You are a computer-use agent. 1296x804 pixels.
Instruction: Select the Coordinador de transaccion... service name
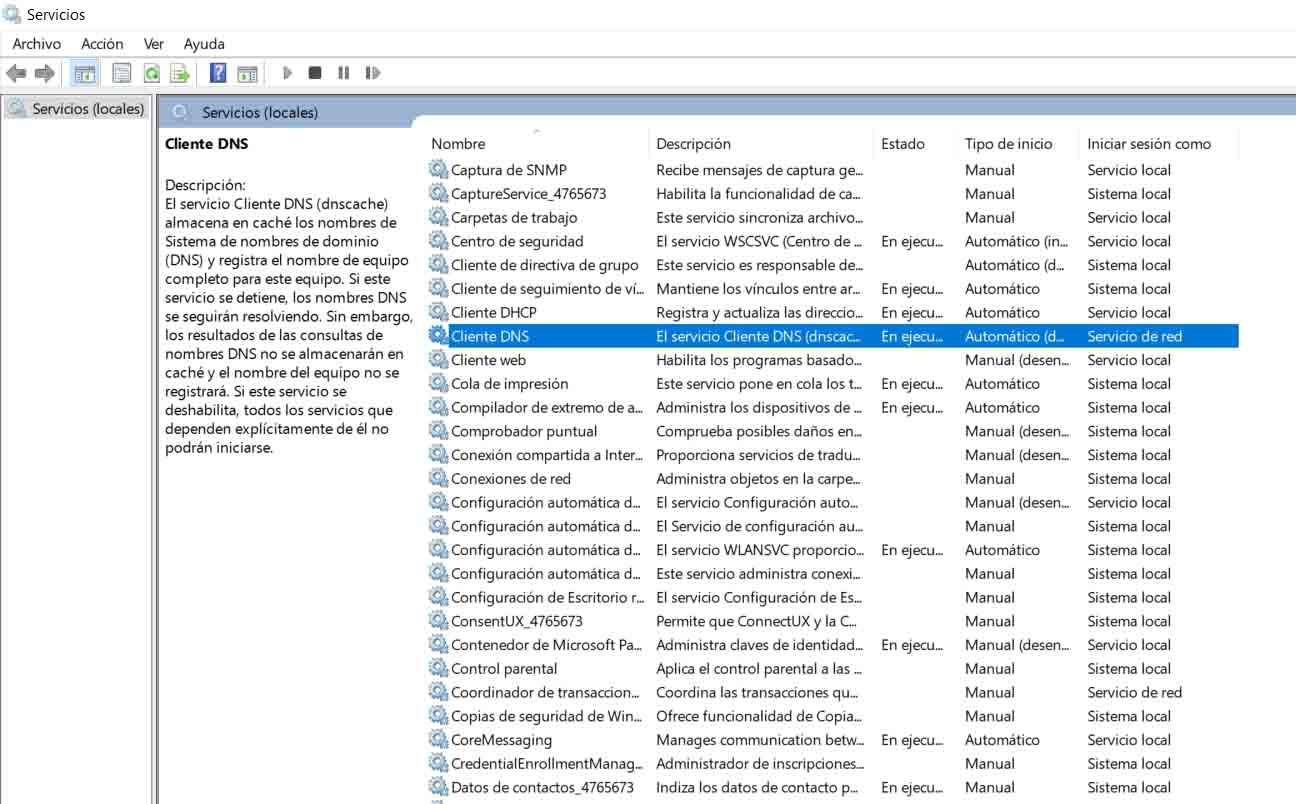coord(545,693)
